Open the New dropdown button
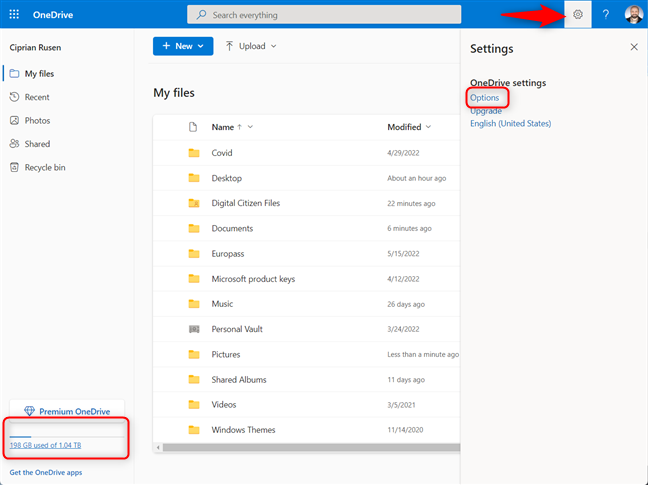The image size is (648, 485). tap(183, 46)
